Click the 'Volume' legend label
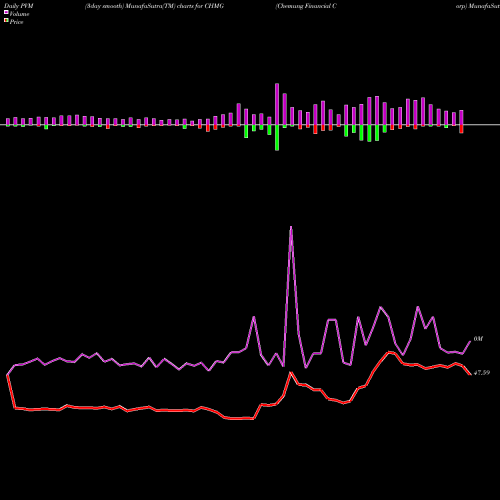The image size is (500, 500). pyautogui.click(x=19, y=14)
